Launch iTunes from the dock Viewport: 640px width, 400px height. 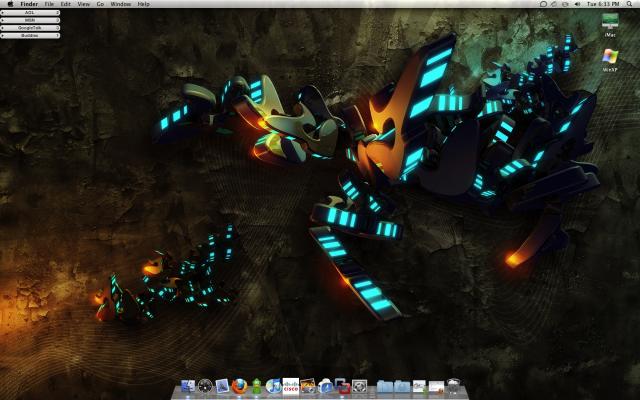tap(273, 386)
